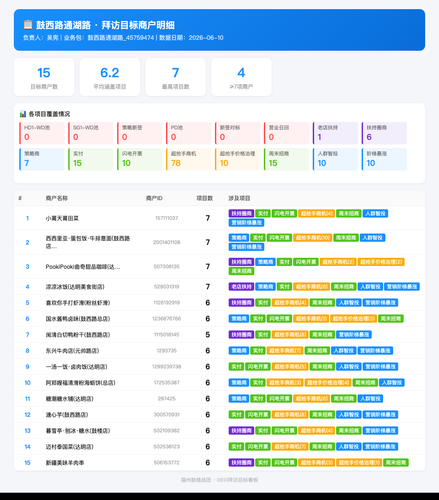Click the 人群智投 tag in row 14

click(349, 447)
